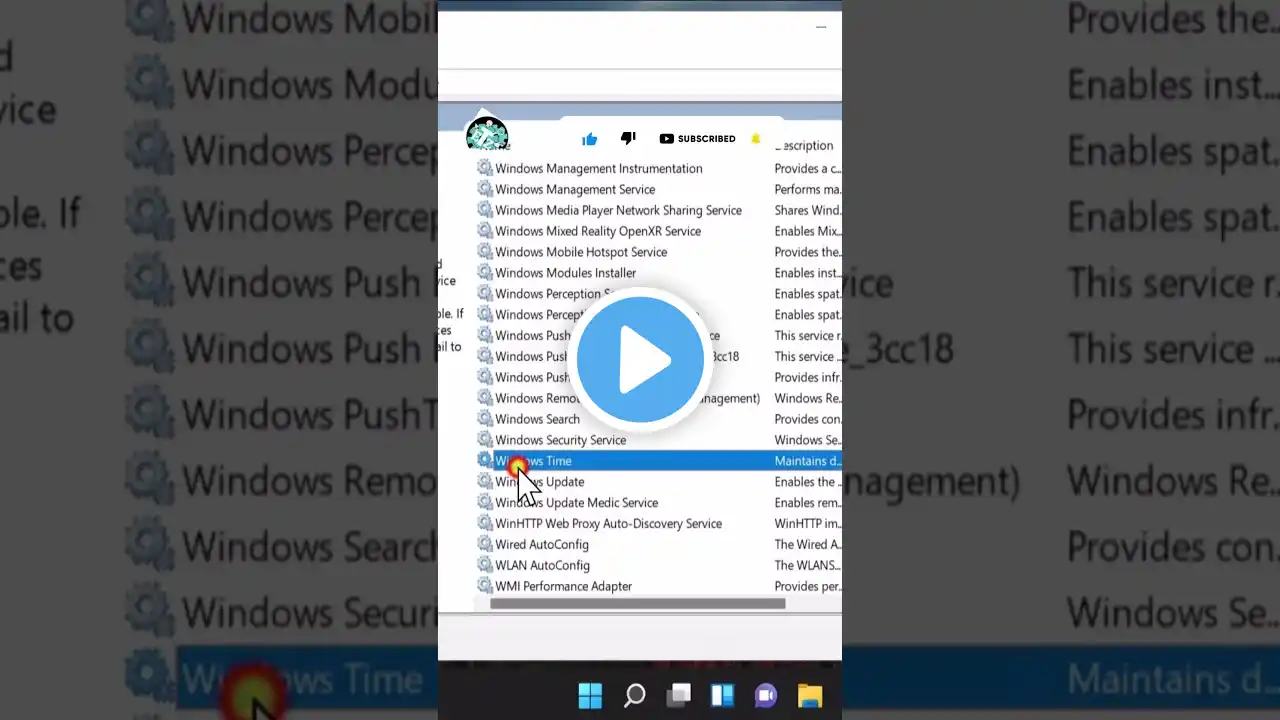The height and width of the screenshot is (720, 1280).
Task: Toggle the notification bell icon
Action: click(756, 139)
